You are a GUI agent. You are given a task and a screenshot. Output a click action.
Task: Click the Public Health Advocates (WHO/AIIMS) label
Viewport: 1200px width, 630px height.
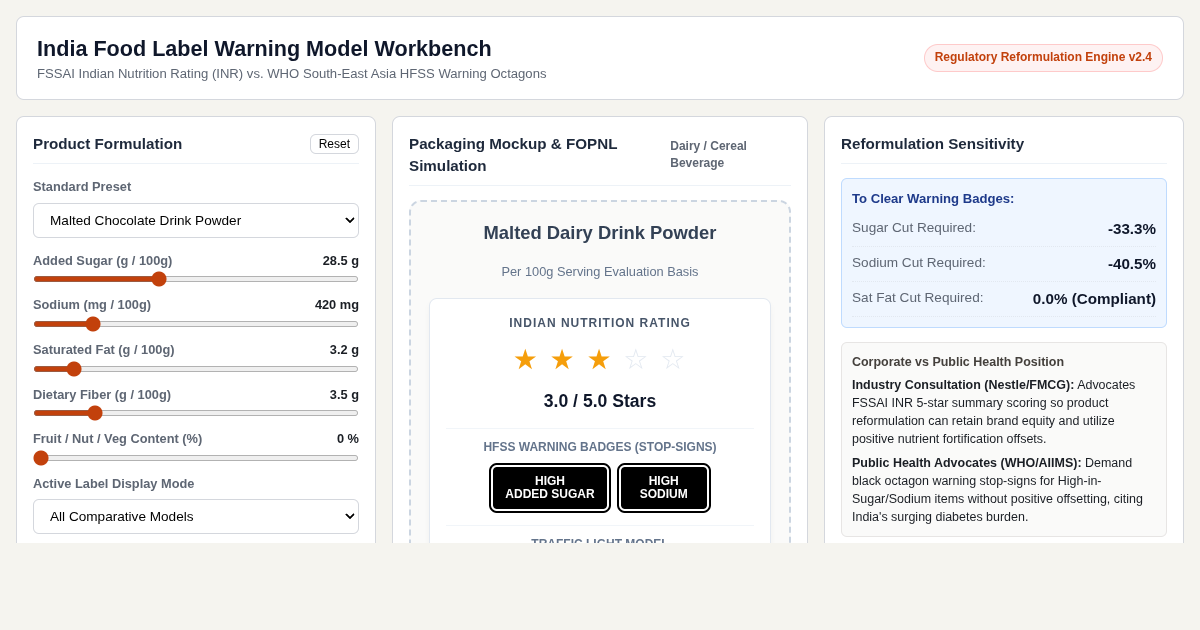967,463
